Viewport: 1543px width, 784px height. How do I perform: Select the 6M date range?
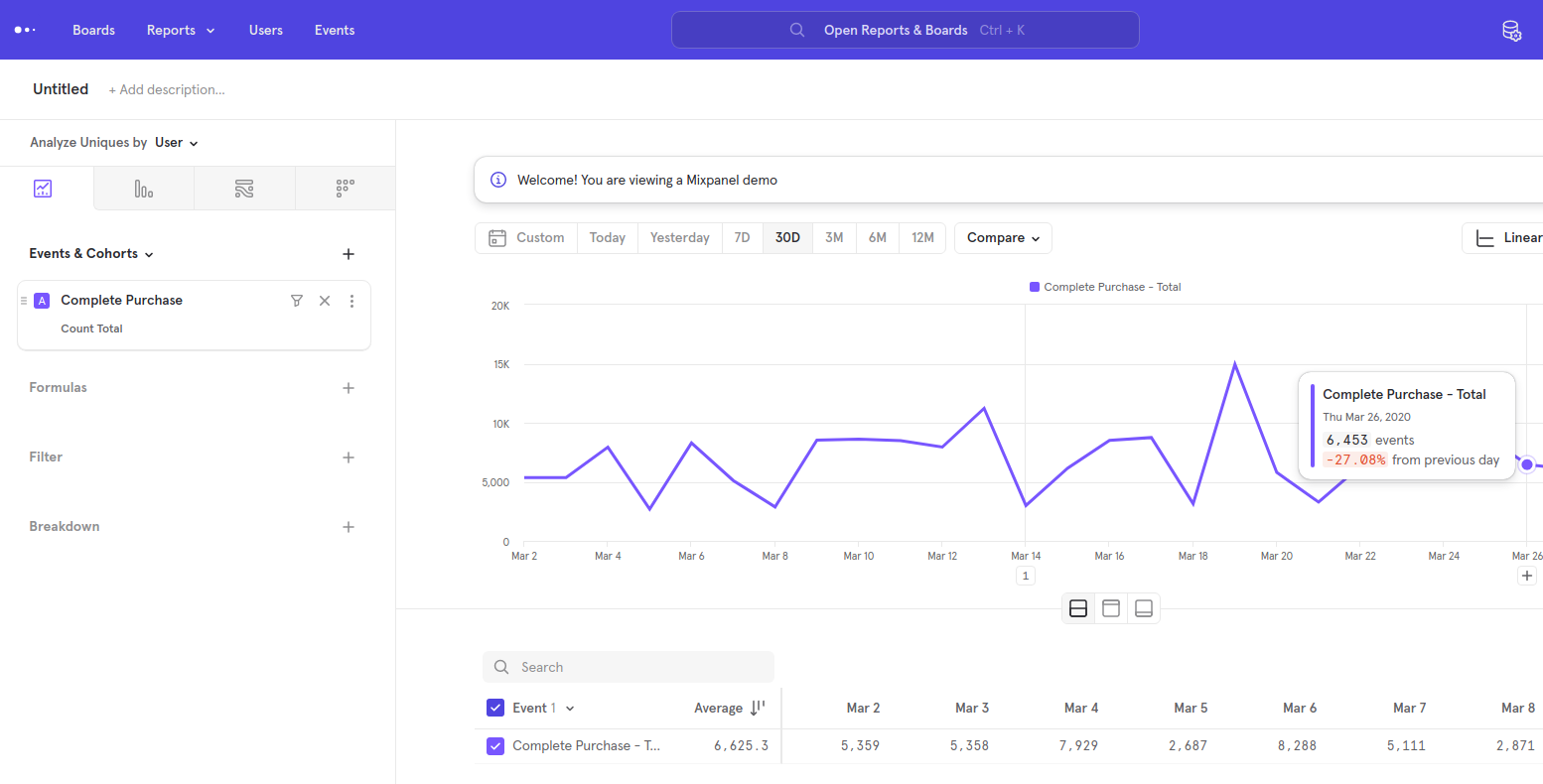click(877, 238)
